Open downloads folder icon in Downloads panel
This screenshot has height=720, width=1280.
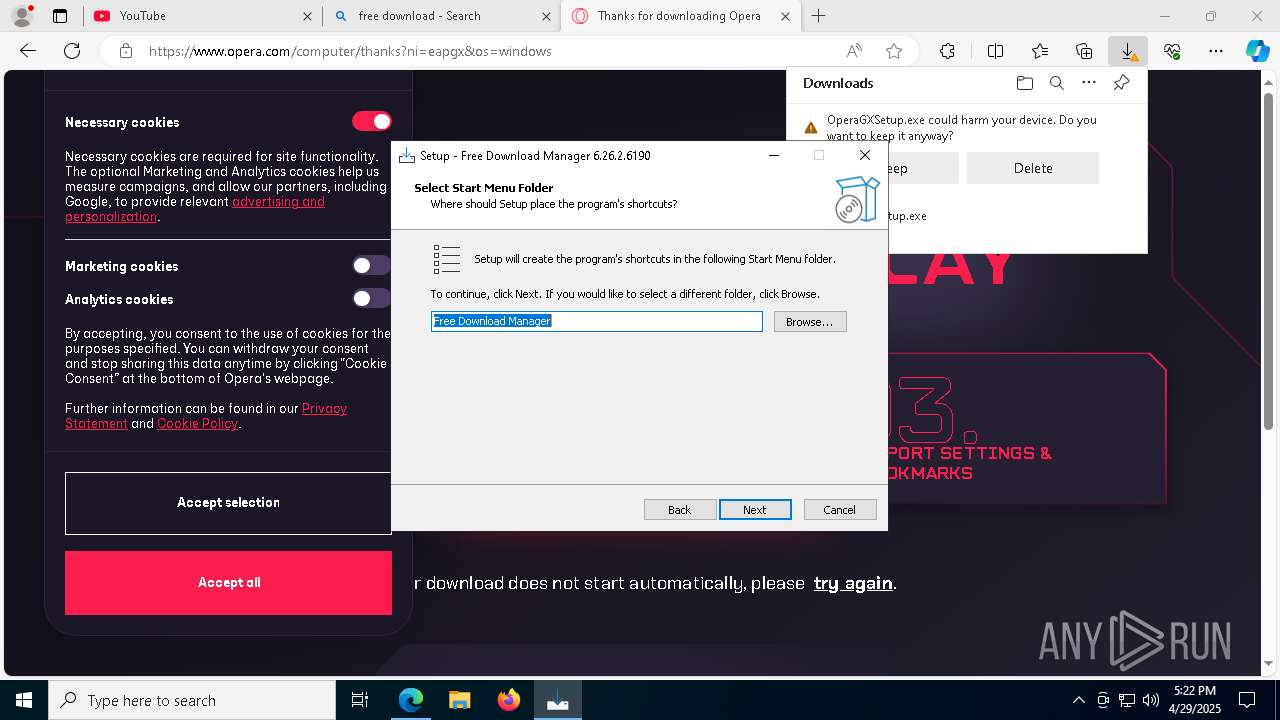(1024, 83)
